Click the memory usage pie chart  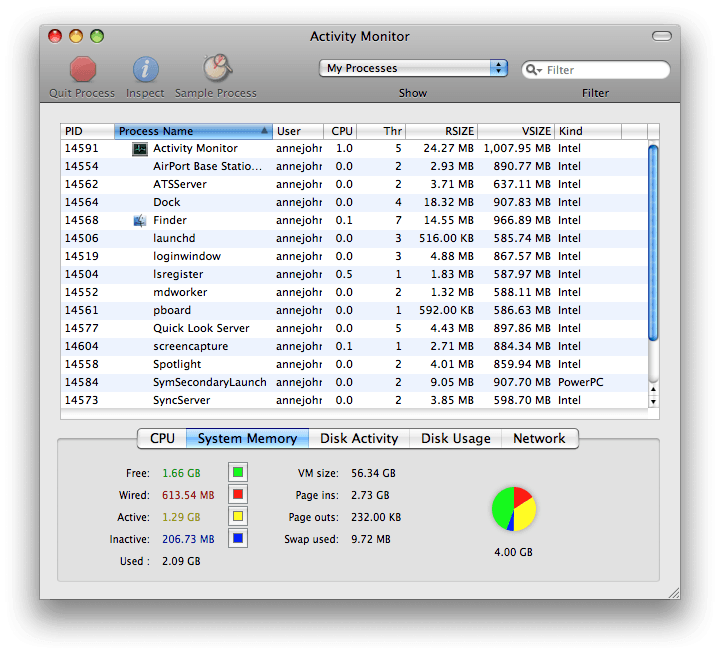[514, 509]
